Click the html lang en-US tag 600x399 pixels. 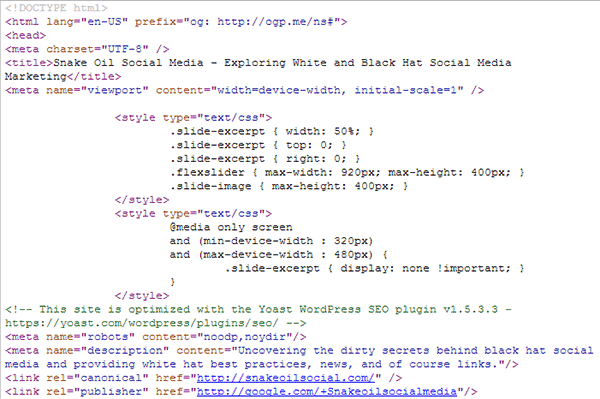click(176, 22)
